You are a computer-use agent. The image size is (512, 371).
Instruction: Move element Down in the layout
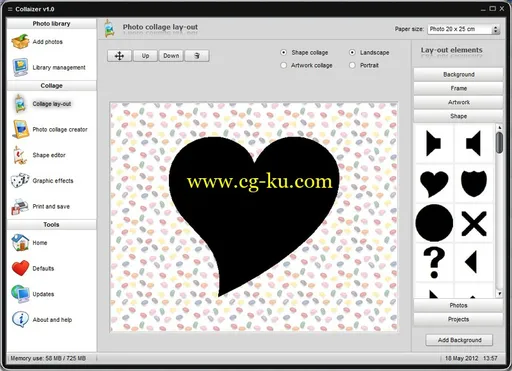click(171, 56)
